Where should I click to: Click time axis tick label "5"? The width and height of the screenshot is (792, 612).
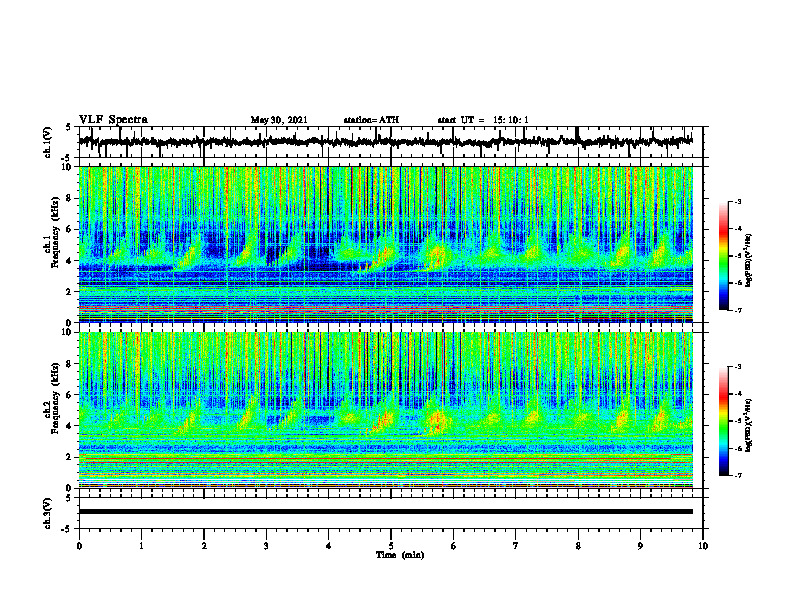click(391, 546)
